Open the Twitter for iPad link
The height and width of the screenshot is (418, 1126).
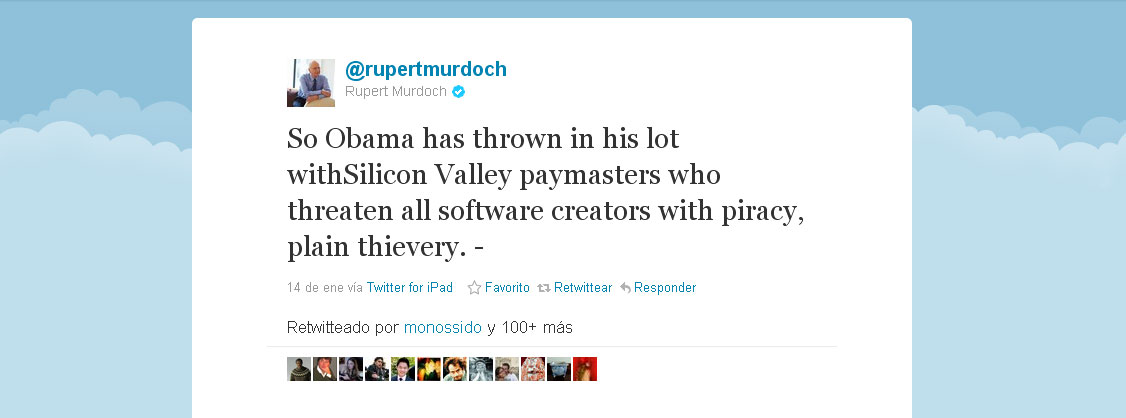click(409, 287)
